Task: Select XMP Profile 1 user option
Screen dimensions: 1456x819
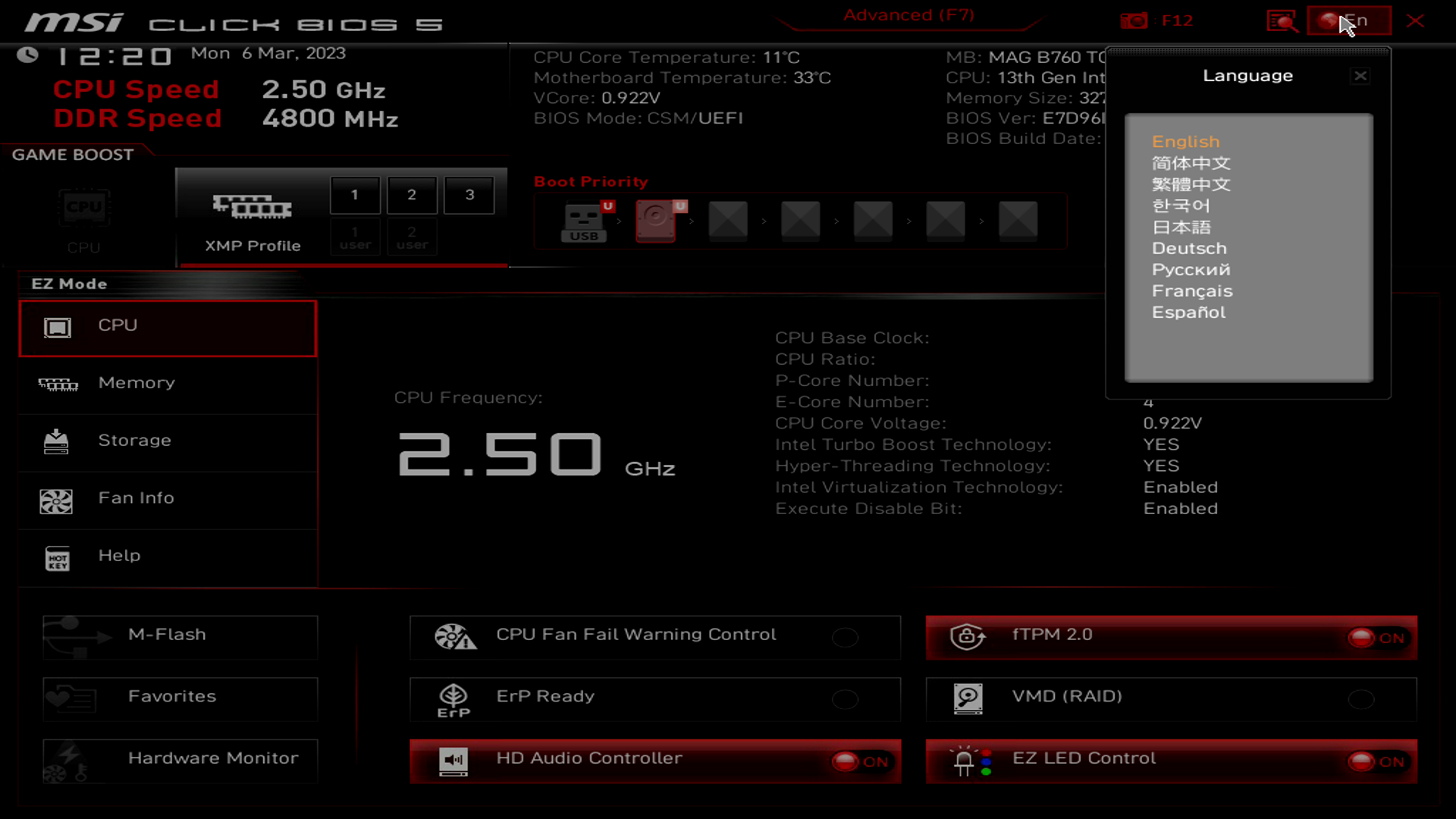Action: pyautogui.click(x=354, y=238)
